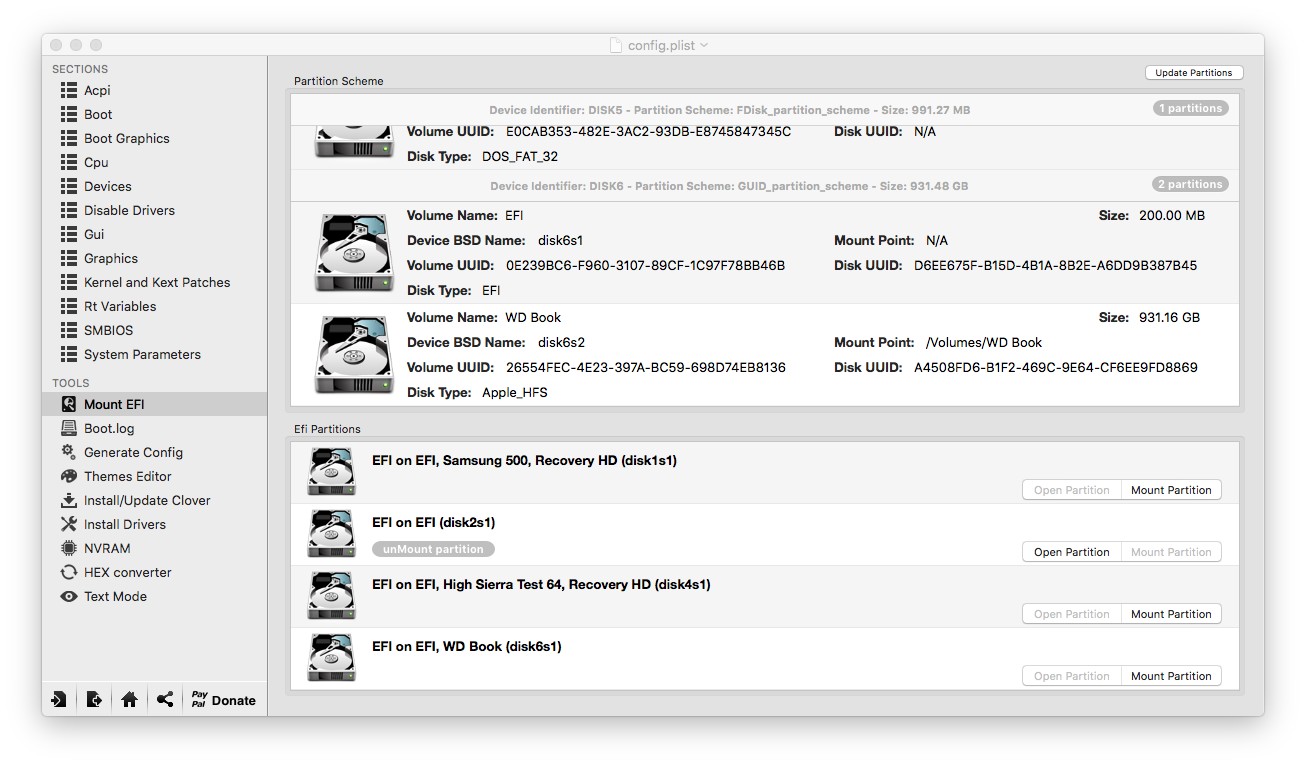1306x766 pixels.
Task: Click the list icon beside Acpi
Action: [x=69, y=90]
